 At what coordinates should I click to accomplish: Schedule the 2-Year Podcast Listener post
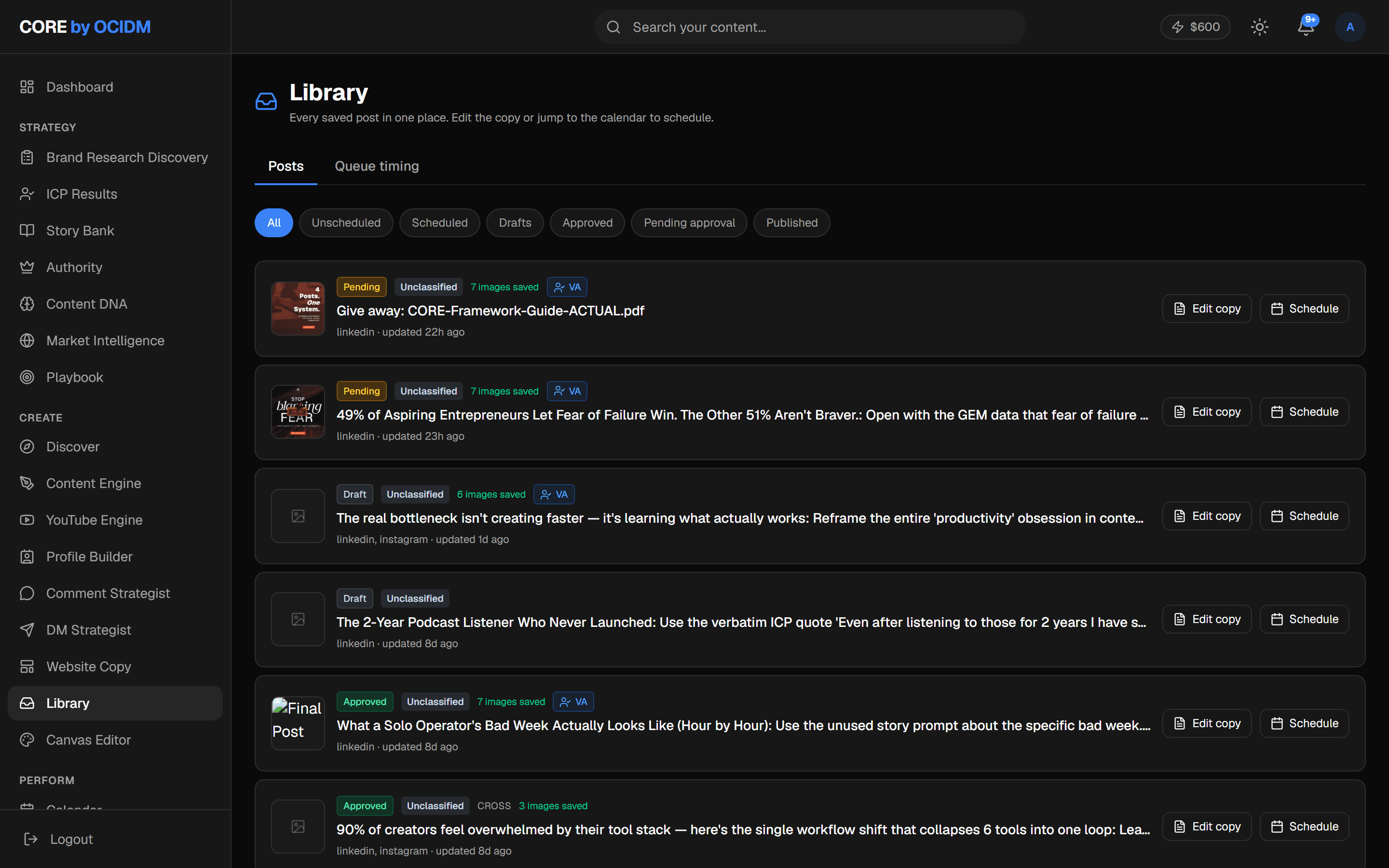coord(1304,620)
